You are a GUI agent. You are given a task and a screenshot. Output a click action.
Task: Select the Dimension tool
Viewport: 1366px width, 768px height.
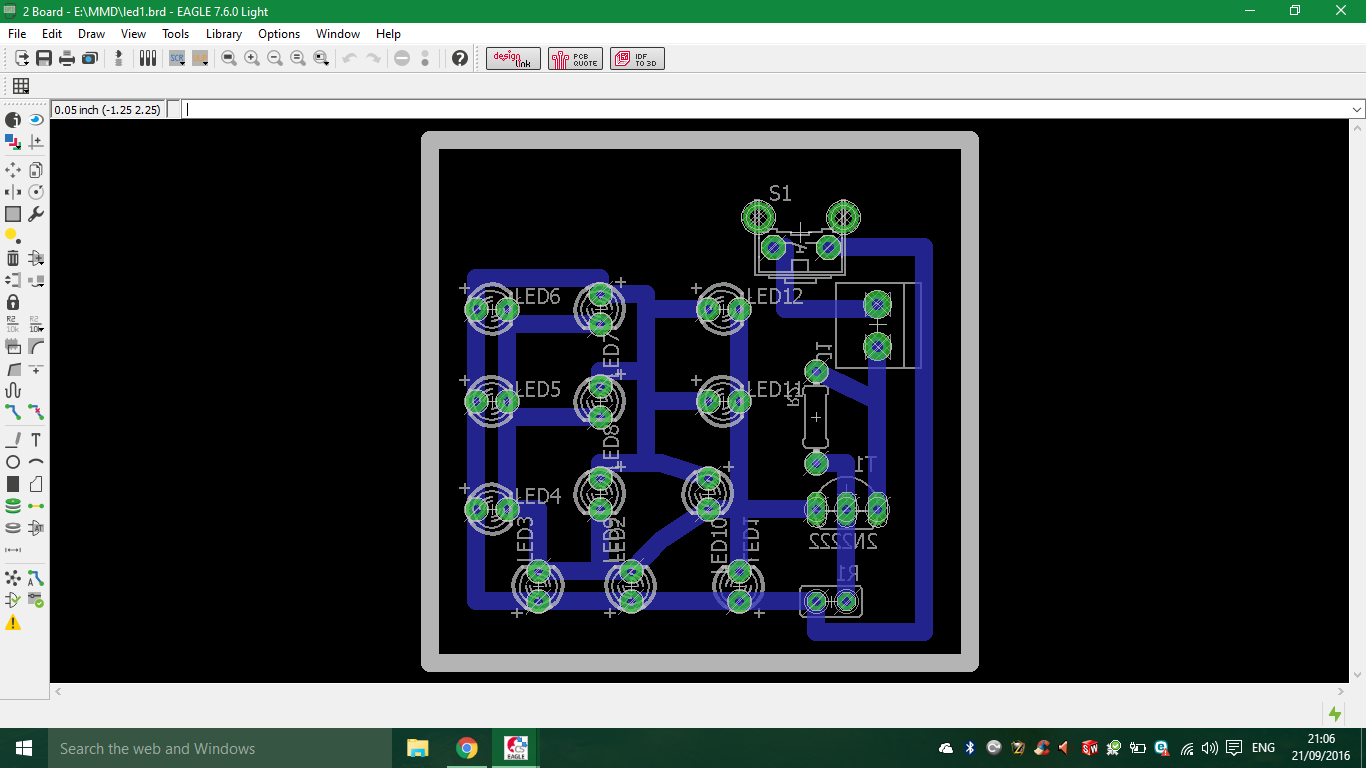point(13,550)
